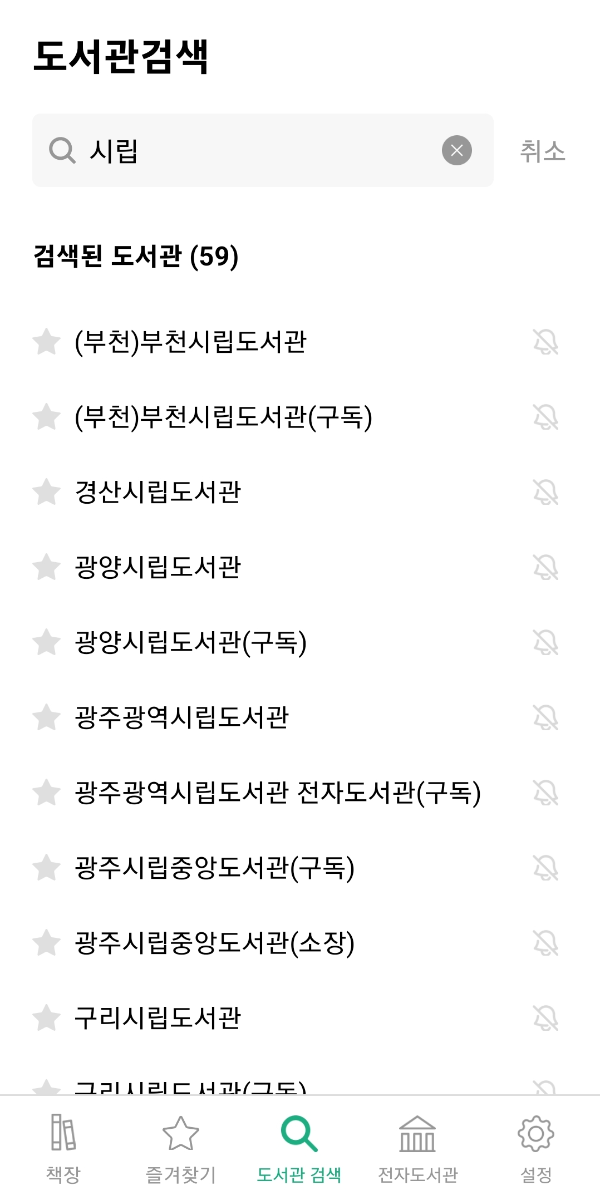Unmute notifications for 광주광역시립도서관
This screenshot has width=600, height=1204.
[546, 717]
